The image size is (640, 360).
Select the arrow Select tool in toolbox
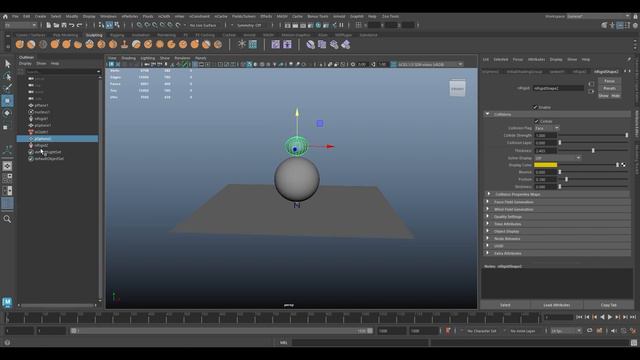pos(7,64)
